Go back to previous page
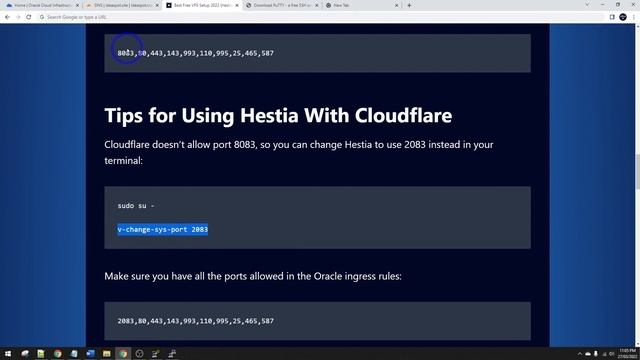 click(x=7, y=17)
